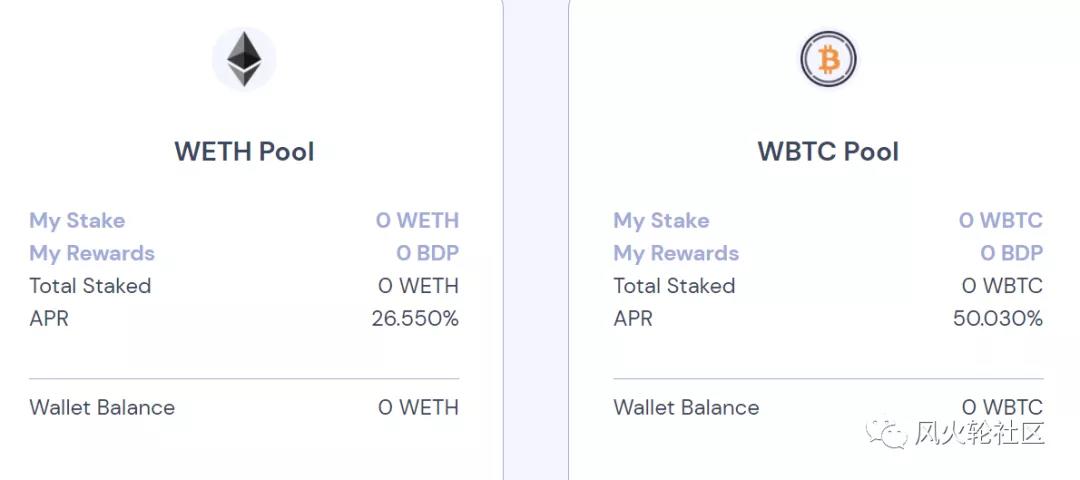The width and height of the screenshot is (1080, 480).
Task: Click the WETH wallet balance amount
Action: 418,408
